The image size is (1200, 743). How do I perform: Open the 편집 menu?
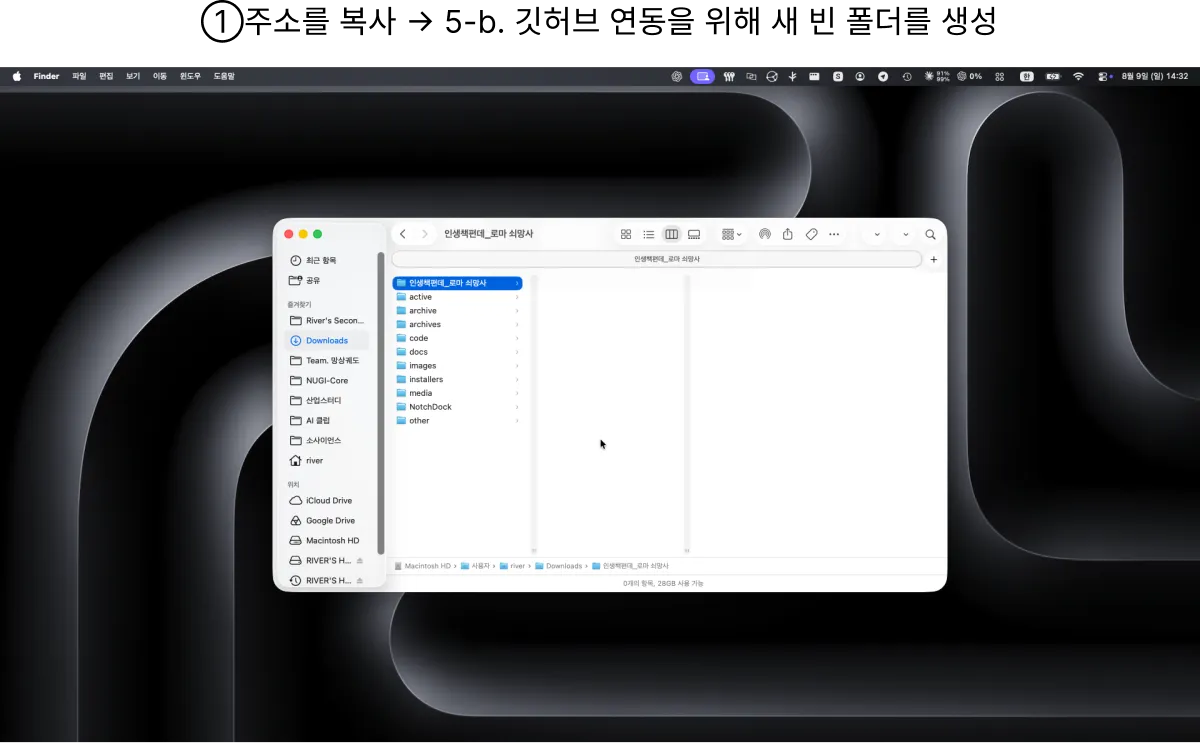(106, 76)
